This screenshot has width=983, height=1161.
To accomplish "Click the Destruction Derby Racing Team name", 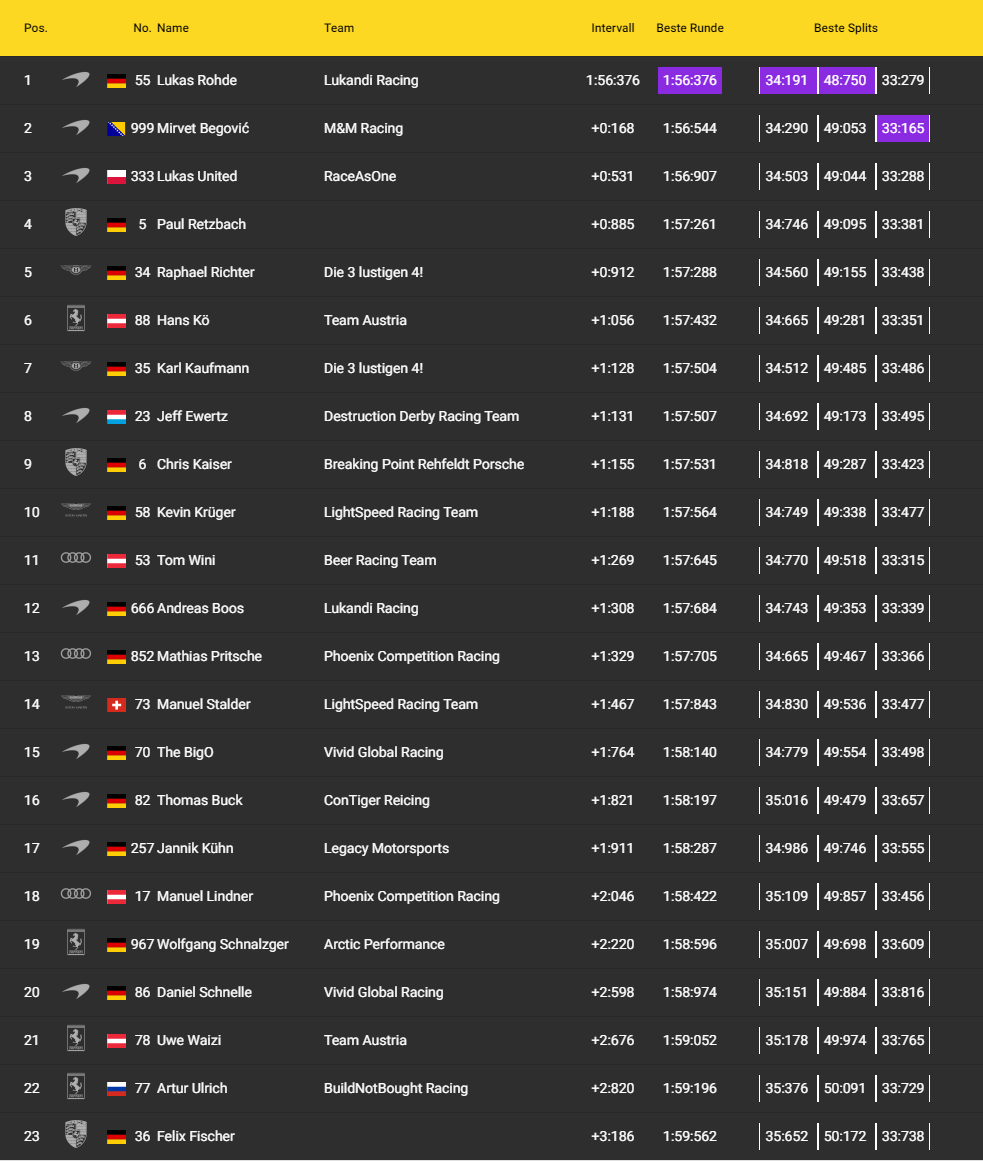I will [x=421, y=416].
